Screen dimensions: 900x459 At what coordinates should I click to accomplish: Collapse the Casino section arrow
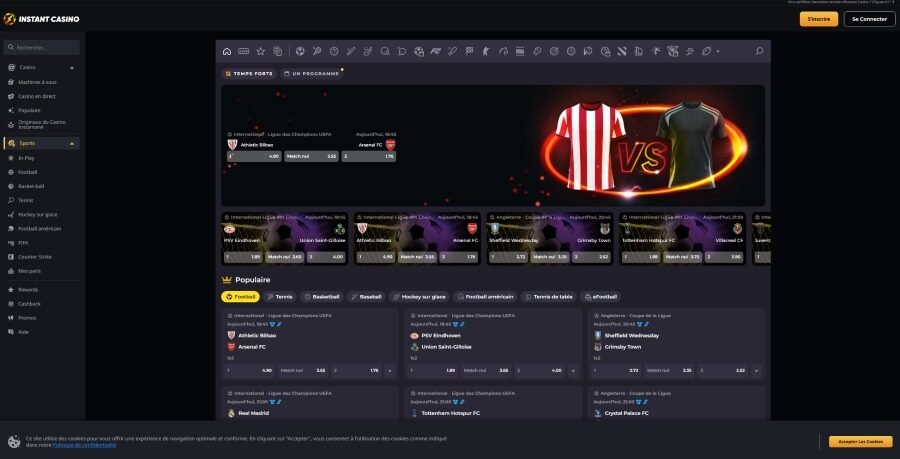[x=72, y=68]
